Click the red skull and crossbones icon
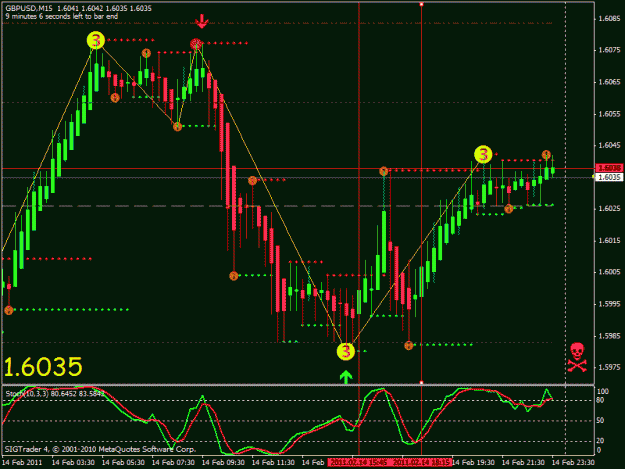The height and width of the screenshot is (469, 625). 577,357
